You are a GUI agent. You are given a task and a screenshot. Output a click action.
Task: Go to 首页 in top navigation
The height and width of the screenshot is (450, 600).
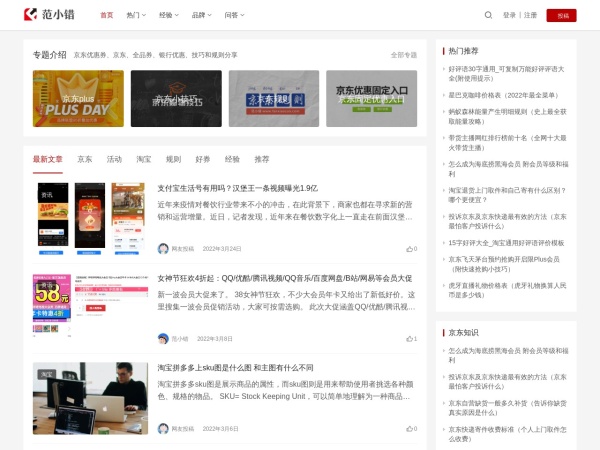(107, 15)
